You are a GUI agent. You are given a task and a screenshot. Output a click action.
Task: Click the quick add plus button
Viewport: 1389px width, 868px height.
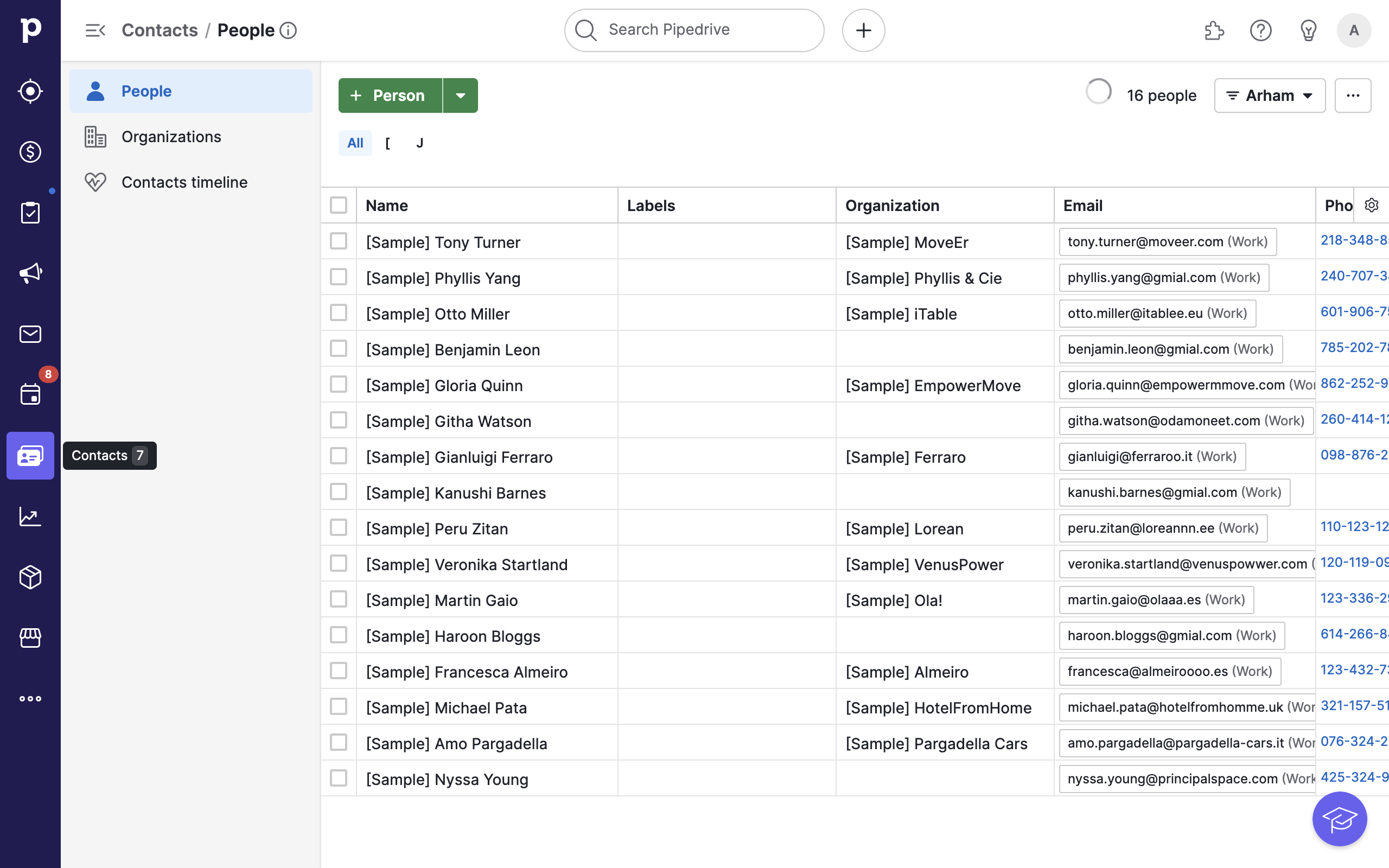tap(863, 30)
